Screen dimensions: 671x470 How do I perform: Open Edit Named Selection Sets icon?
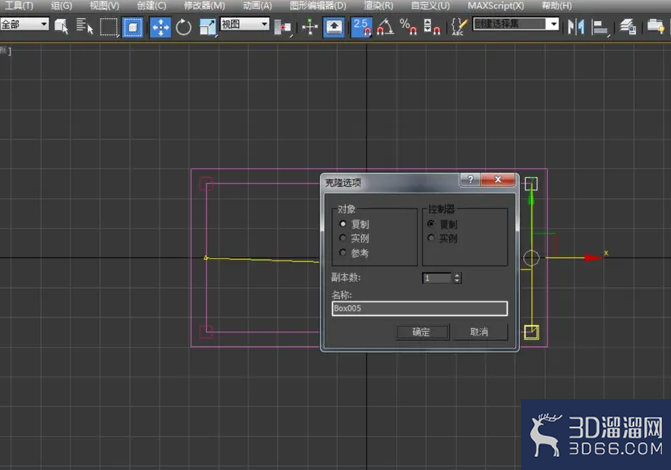coord(458,27)
